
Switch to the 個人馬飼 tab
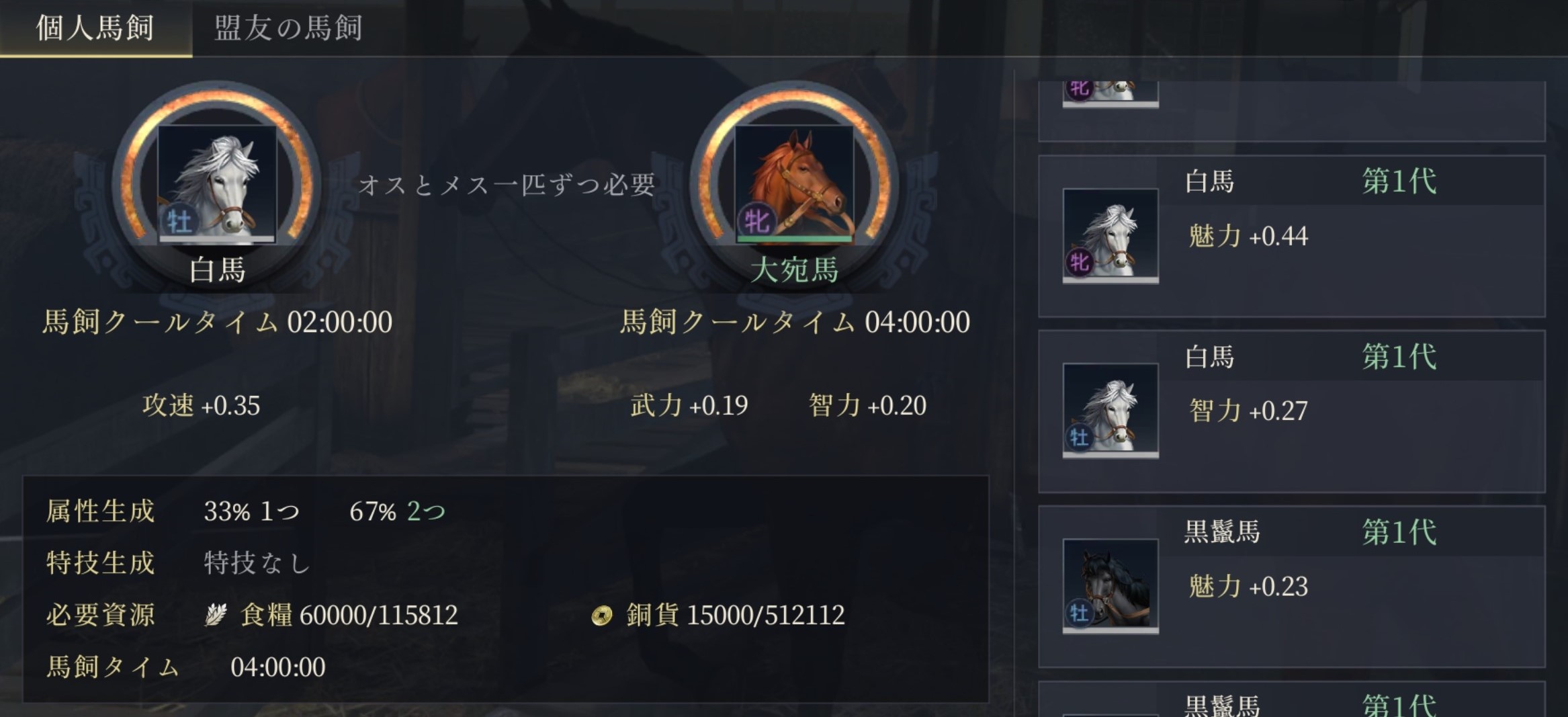[95, 28]
